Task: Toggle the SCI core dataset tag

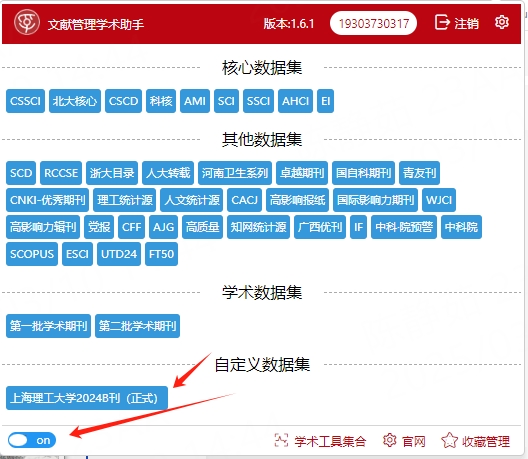Action: click(226, 101)
